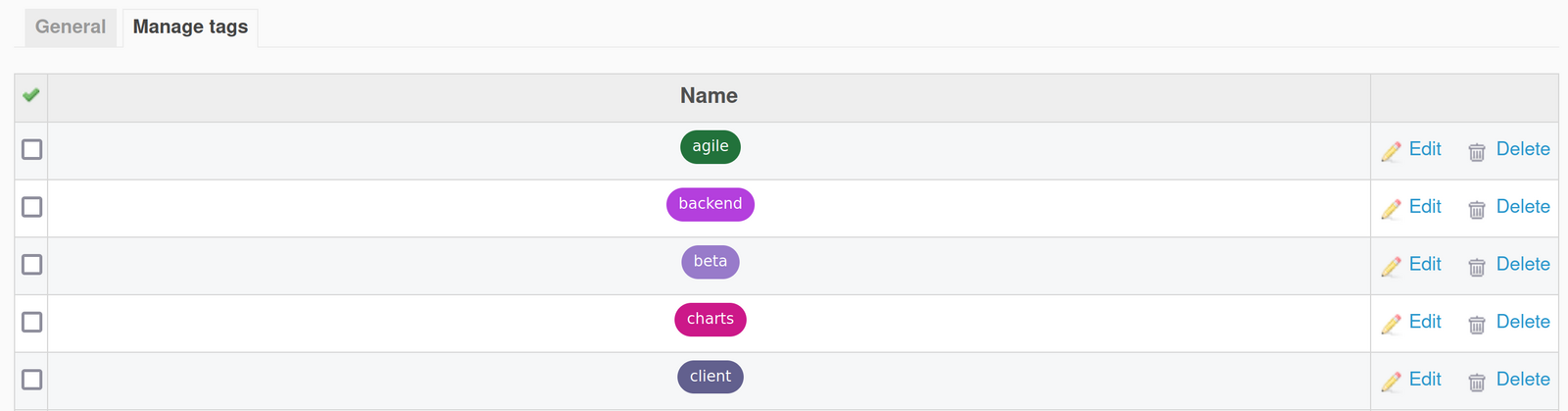Click the pencil icon in the charts row
This screenshot has height=411, width=1568.
pos(1391,324)
